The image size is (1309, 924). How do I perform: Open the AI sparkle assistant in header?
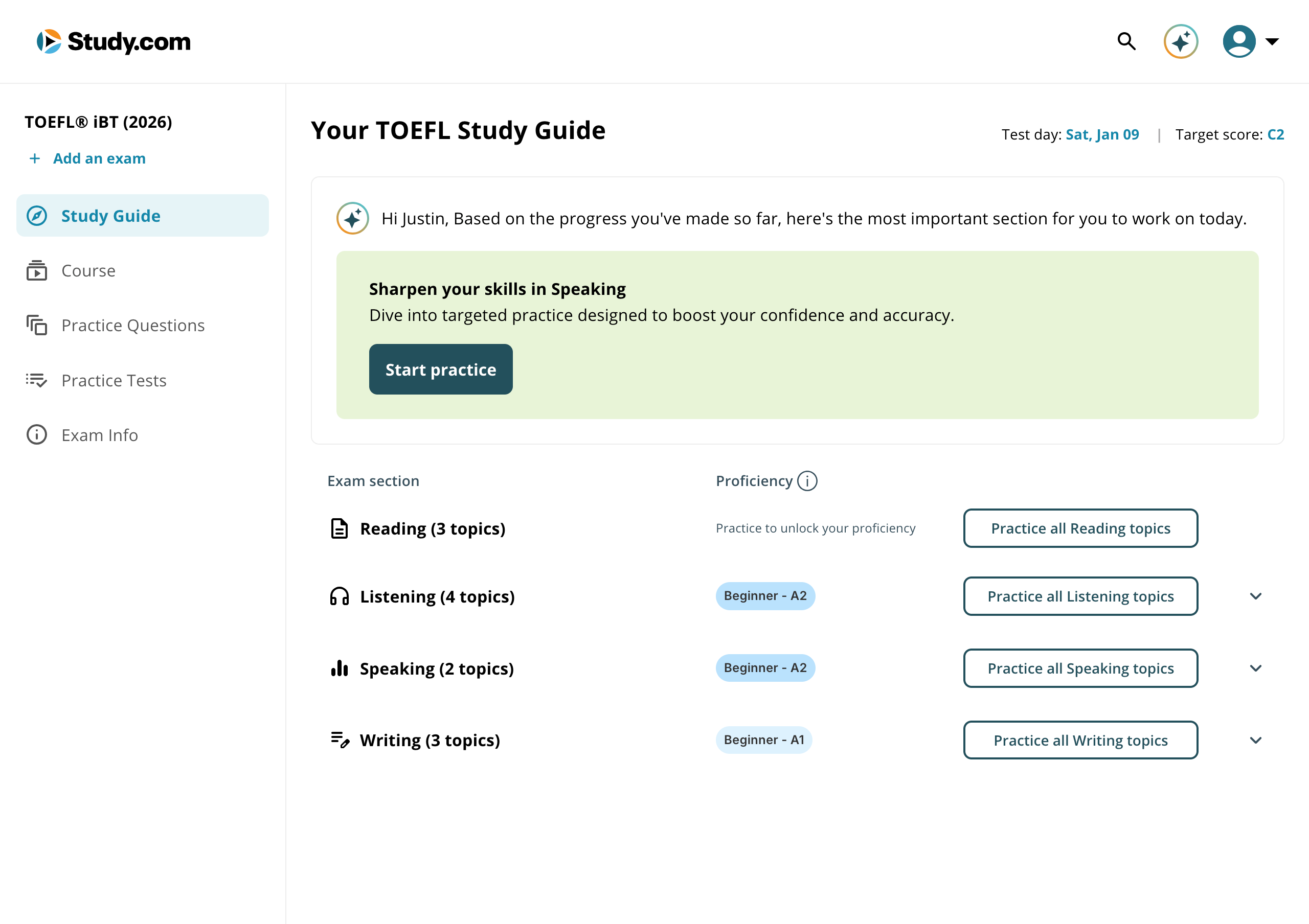point(1181,41)
